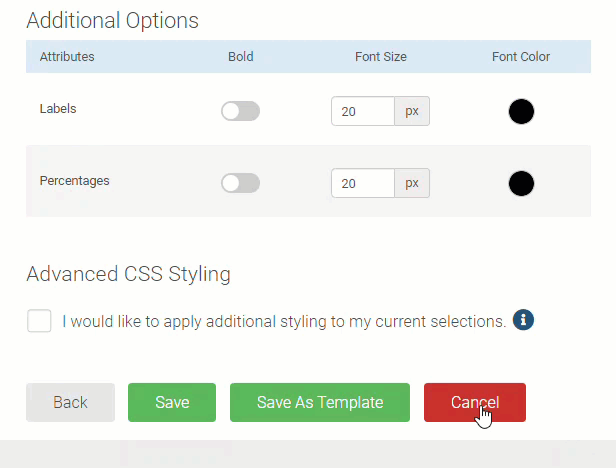The image size is (616, 468).
Task: Click the info icon beside CSS styling
Action: coord(523,320)
